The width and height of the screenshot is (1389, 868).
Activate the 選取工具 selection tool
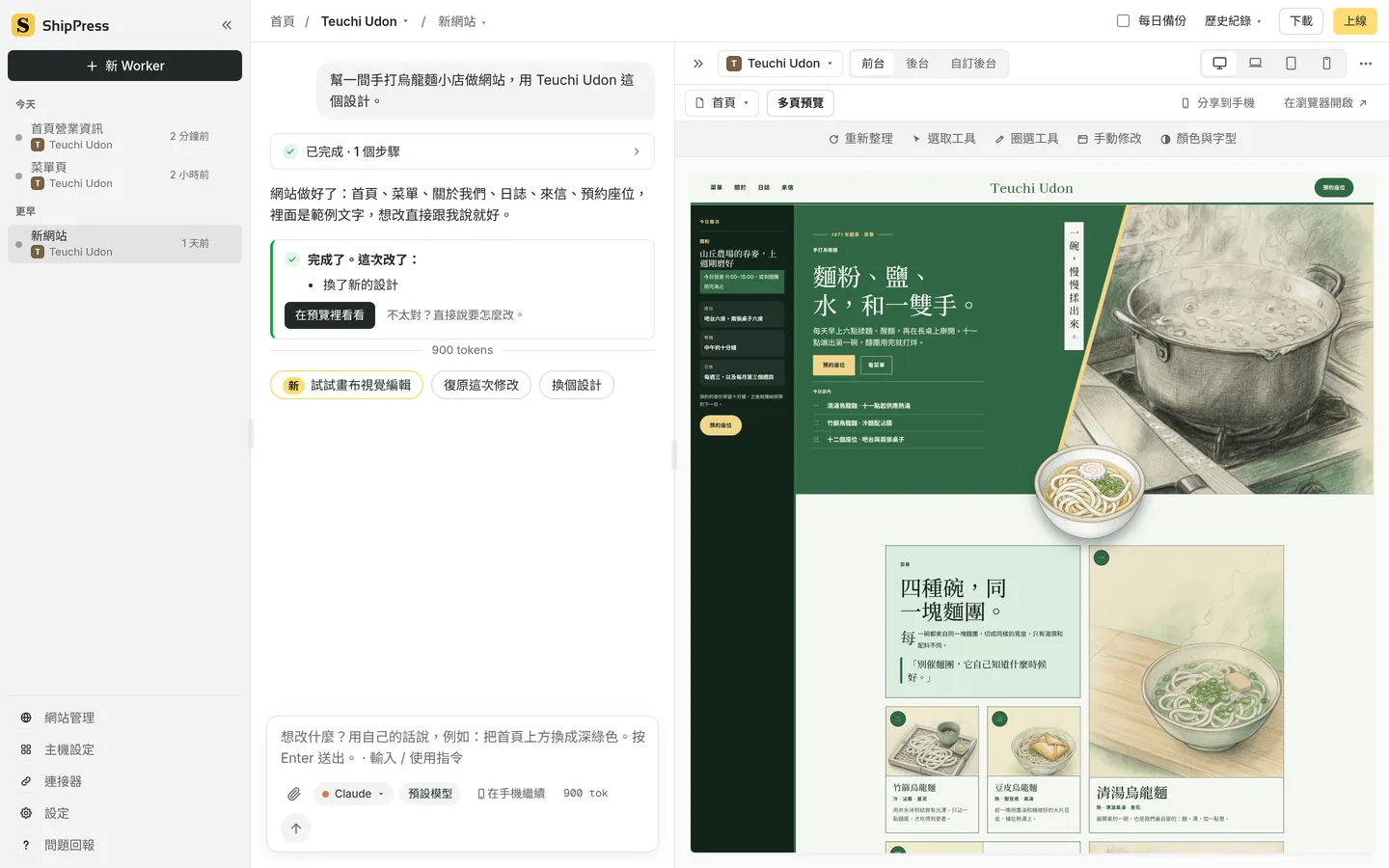coord(944,139)
